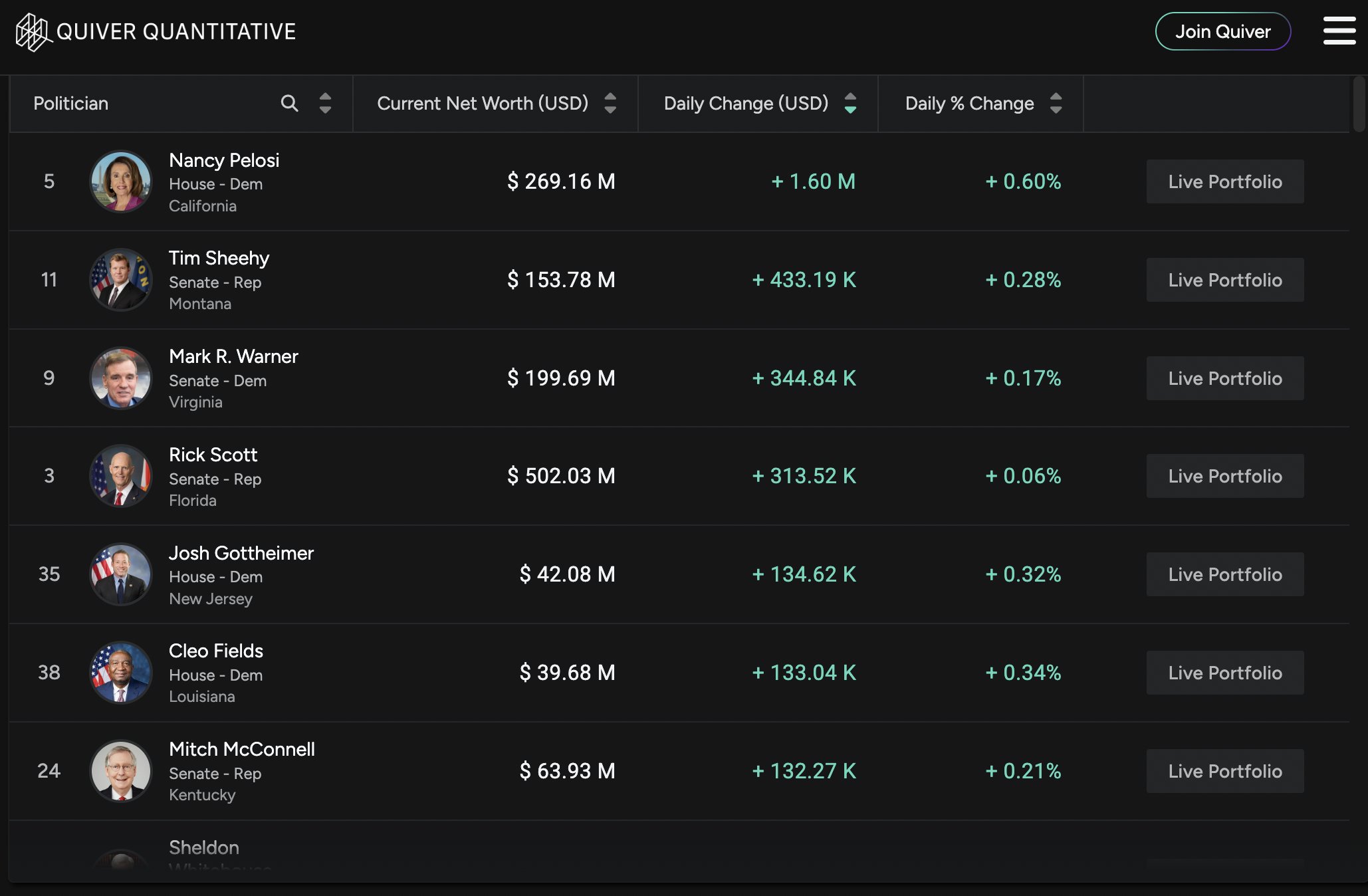The width and height of the screenshot is (1368, 896).
Task: Click the $ 42.08 M net worth value
Action: pos(567,574)
